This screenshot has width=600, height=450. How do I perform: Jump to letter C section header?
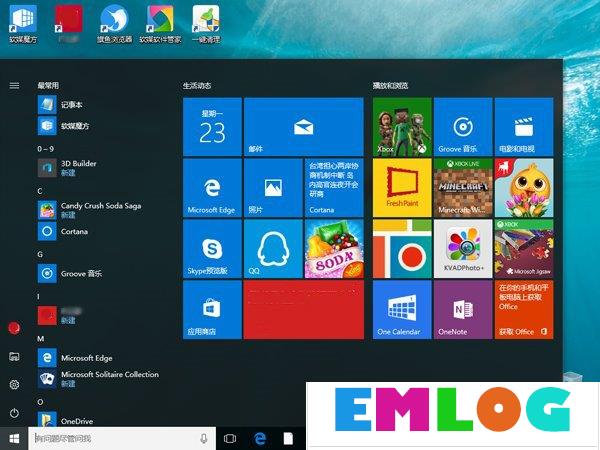pos(40,191)
